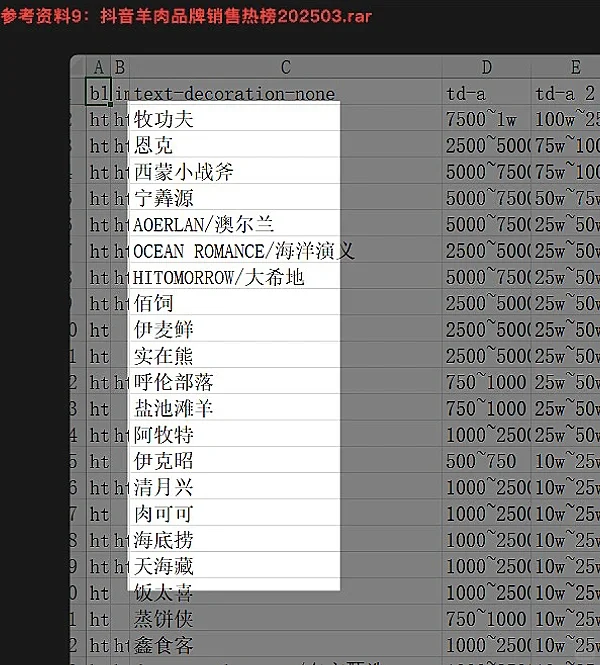The width and height of the screenshot is (600, 665).
Task: Select the cell '恩克'
Action: pyautogui.click(x=285, y=145)
